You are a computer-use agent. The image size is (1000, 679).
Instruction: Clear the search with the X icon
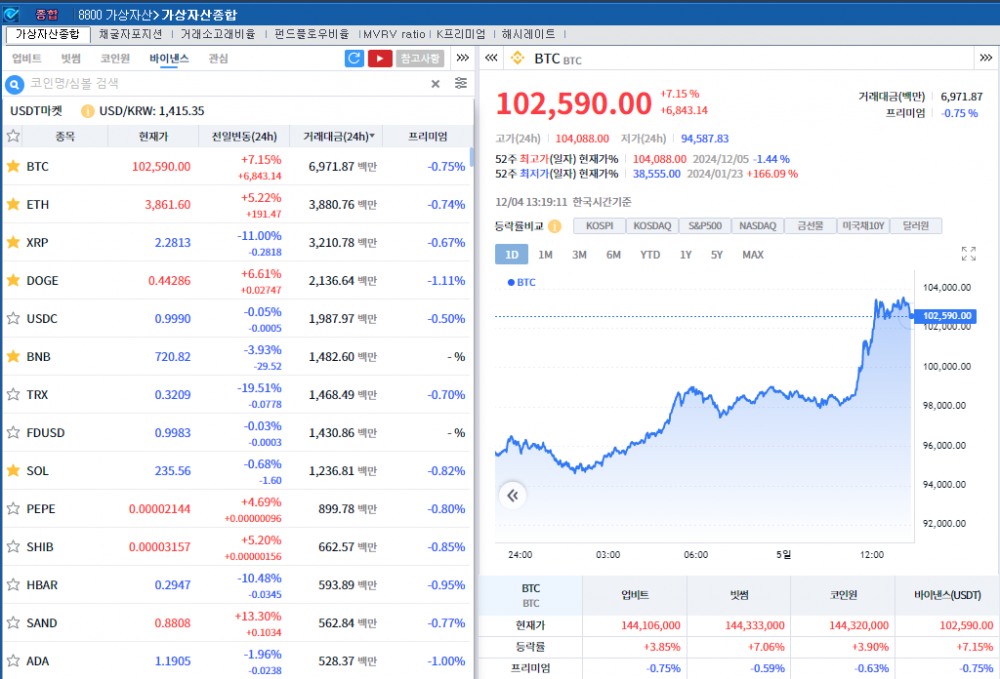(436, 83)
